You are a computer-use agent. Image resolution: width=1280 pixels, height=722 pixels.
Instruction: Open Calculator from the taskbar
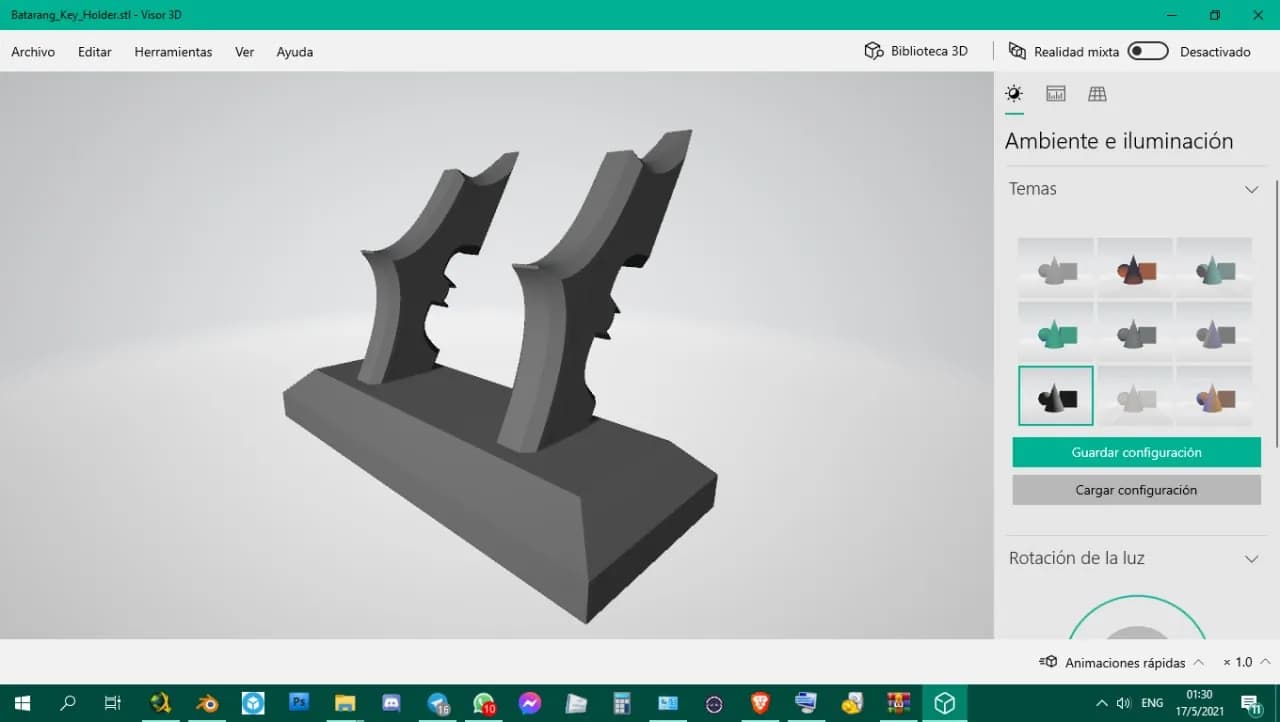(x=622, y=703)
